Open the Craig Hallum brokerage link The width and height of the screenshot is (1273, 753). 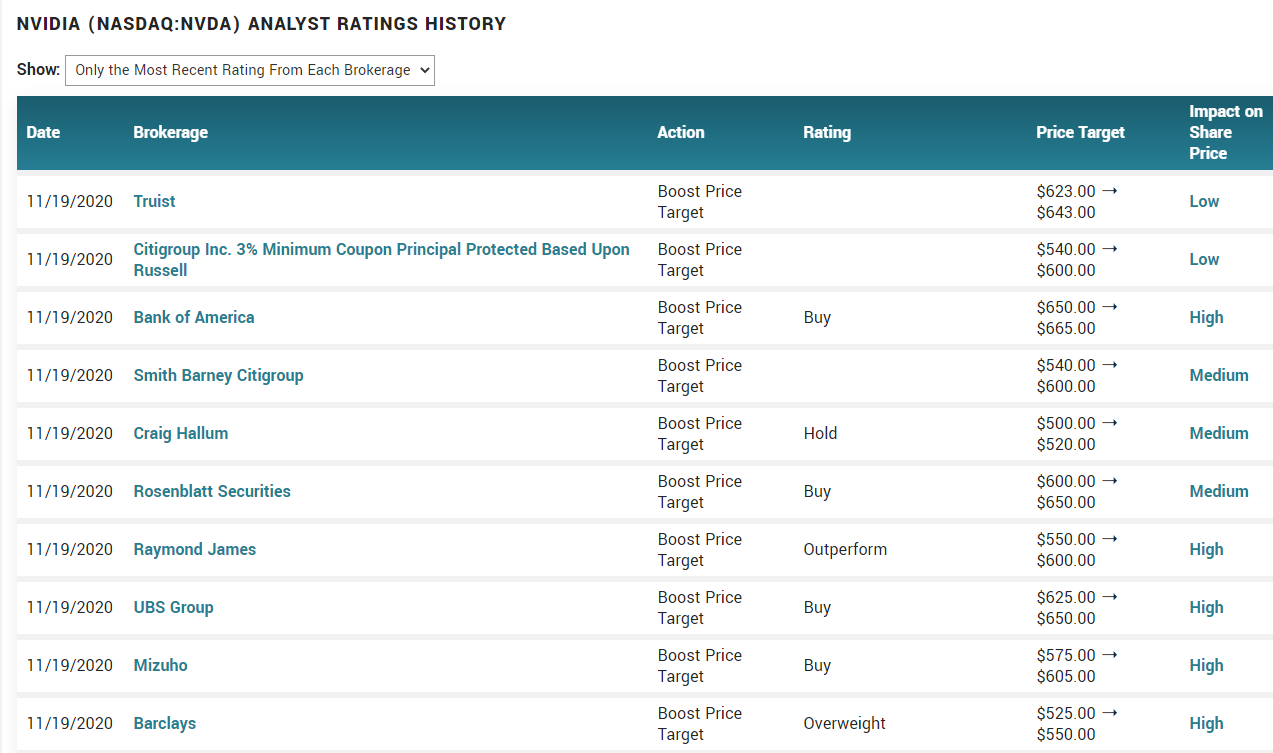(x=181, y=433)
